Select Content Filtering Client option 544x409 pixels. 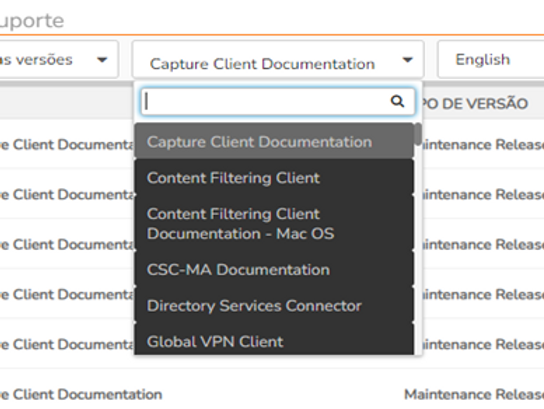point(274,178)
